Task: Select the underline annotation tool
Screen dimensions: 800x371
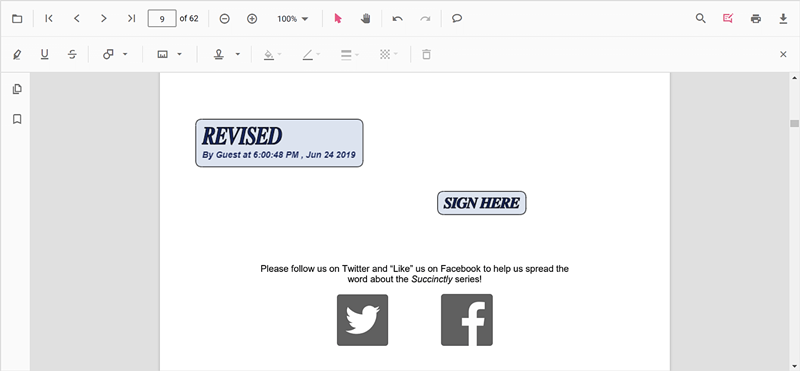Action: [x=45, y=54]
